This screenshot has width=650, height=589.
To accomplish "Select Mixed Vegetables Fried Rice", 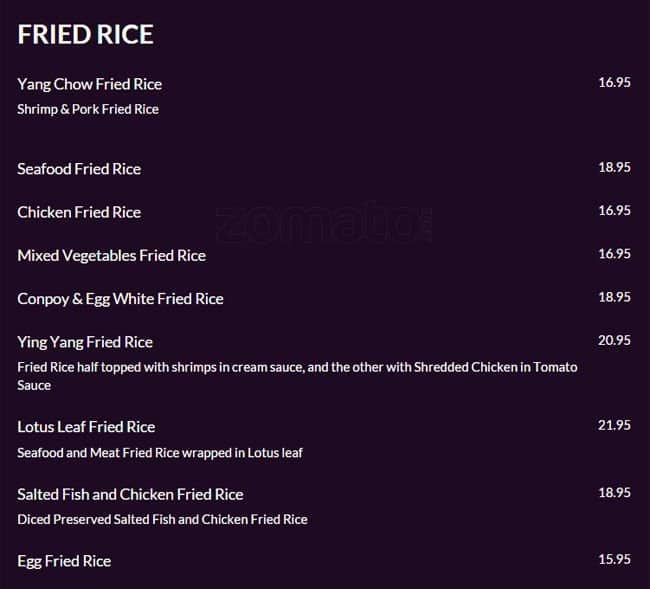I will (111, 255).
